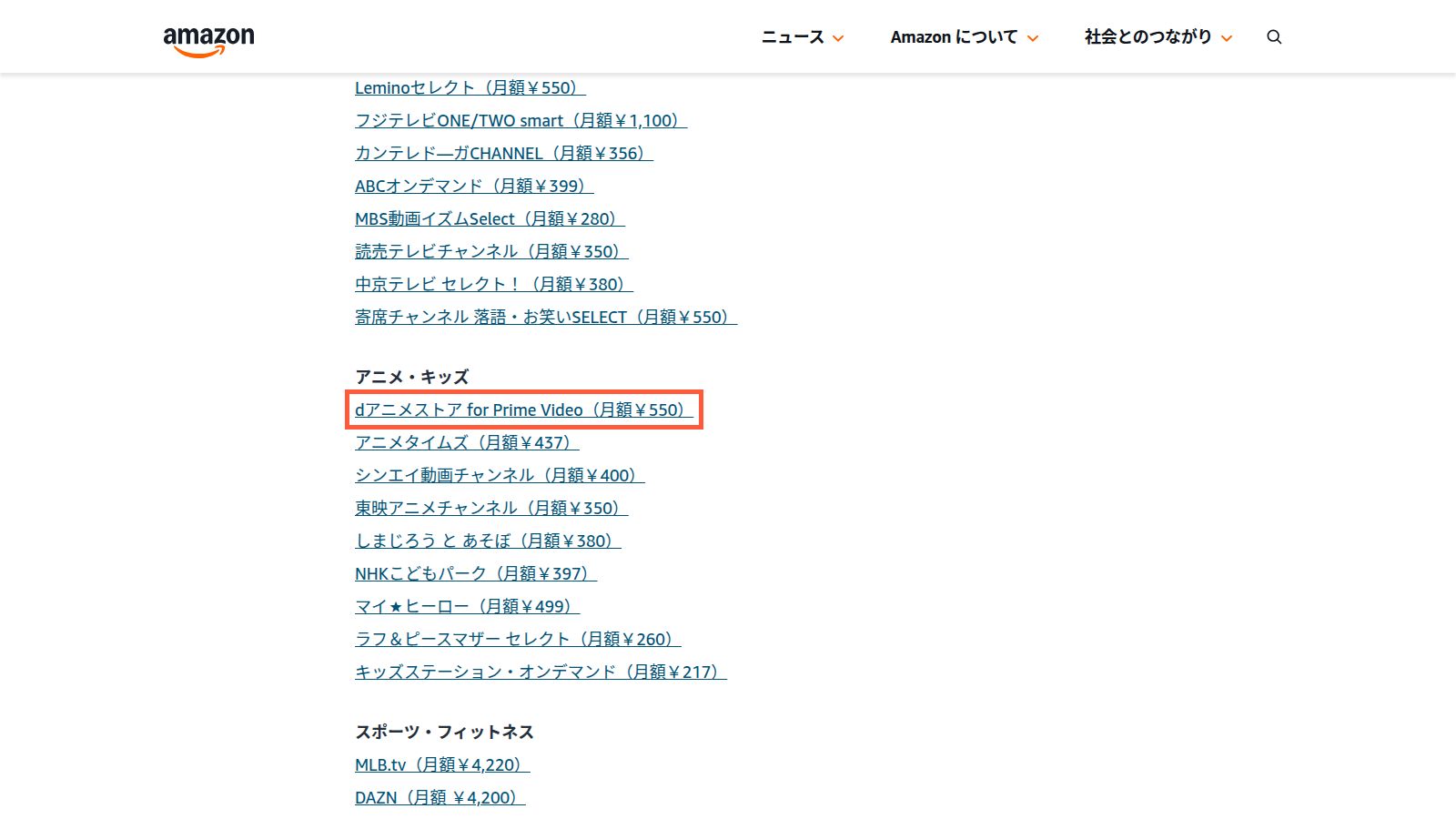
Task: Visit the 寄席チャンネル 落語・お笑いSELECT link
Action: (x=546, y=317)
